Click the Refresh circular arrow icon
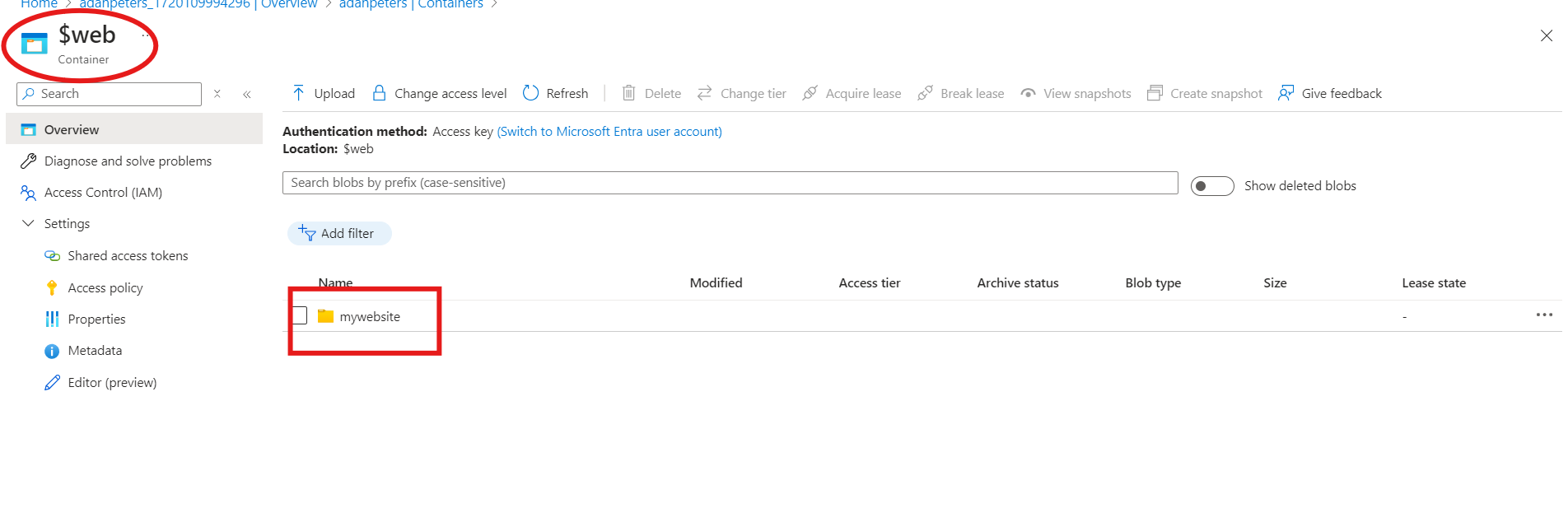1568x527 pixels. 530,93
